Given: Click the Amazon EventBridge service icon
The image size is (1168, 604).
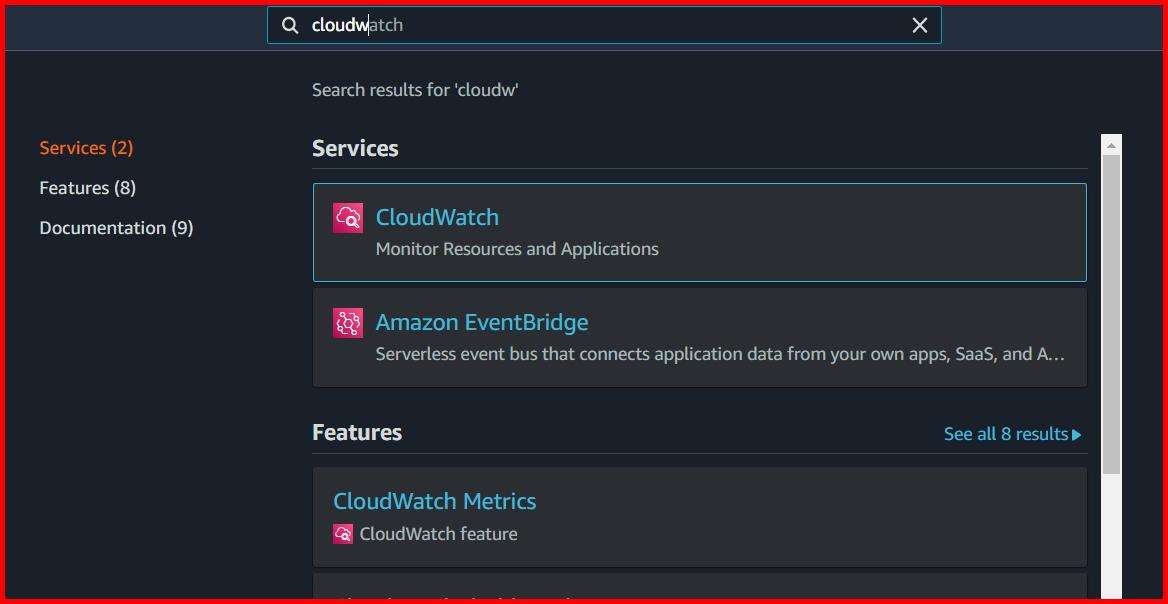Looking at the screenshot, I should (346, 322).
